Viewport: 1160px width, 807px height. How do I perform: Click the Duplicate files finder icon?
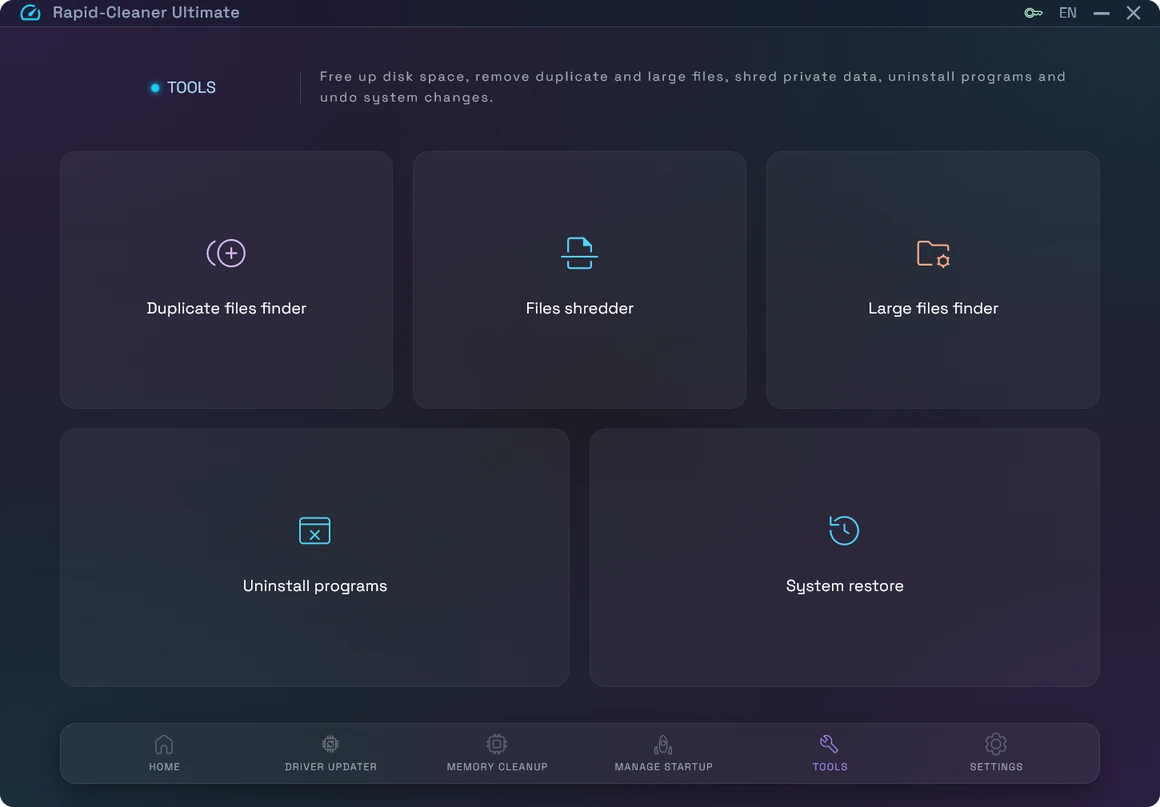pos(226,253)
